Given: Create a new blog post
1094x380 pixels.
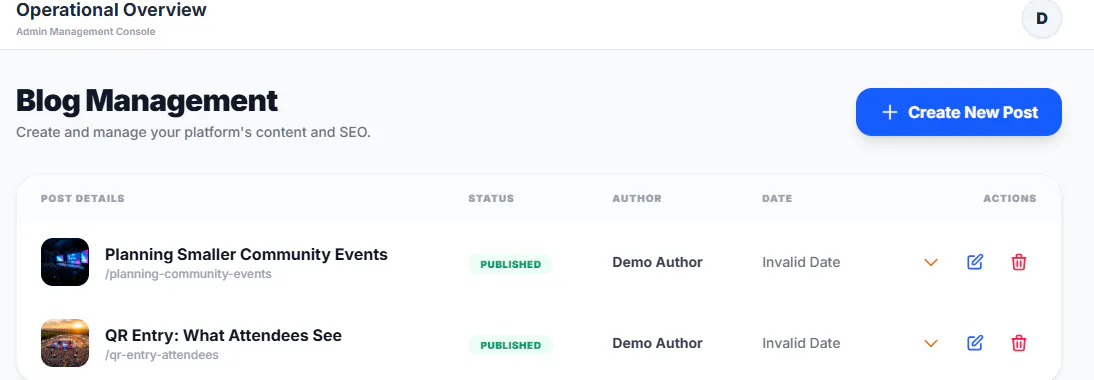Looking at the screenshot, I should tap(959, 112).
